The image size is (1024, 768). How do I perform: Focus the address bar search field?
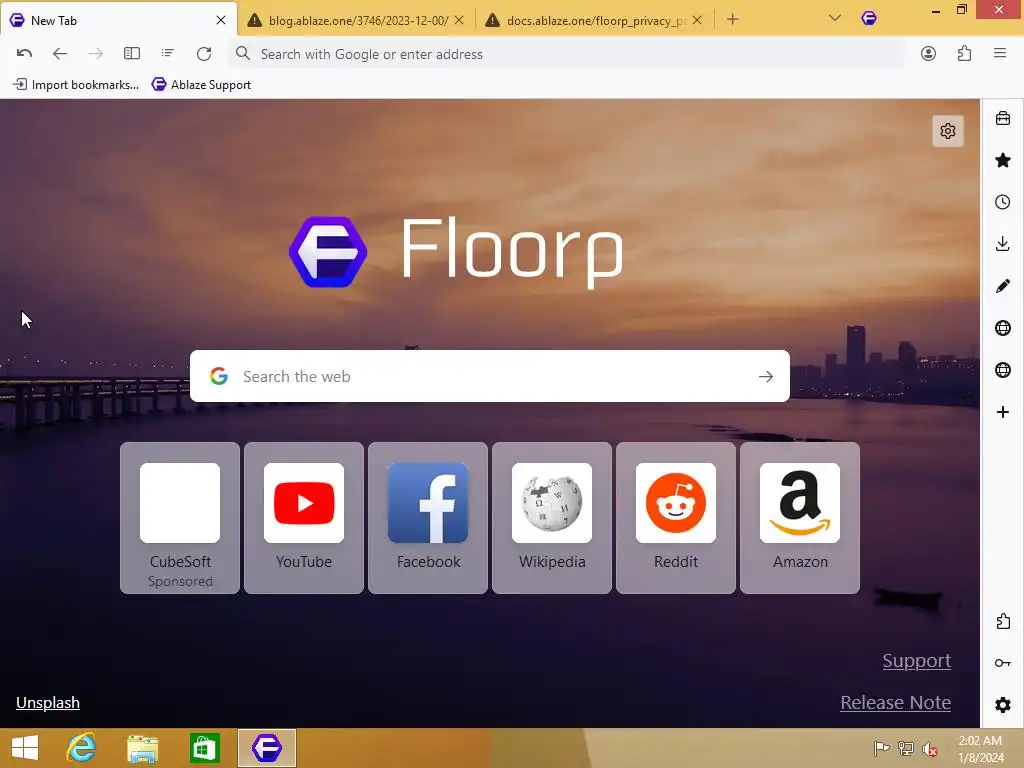click(566, 54)
